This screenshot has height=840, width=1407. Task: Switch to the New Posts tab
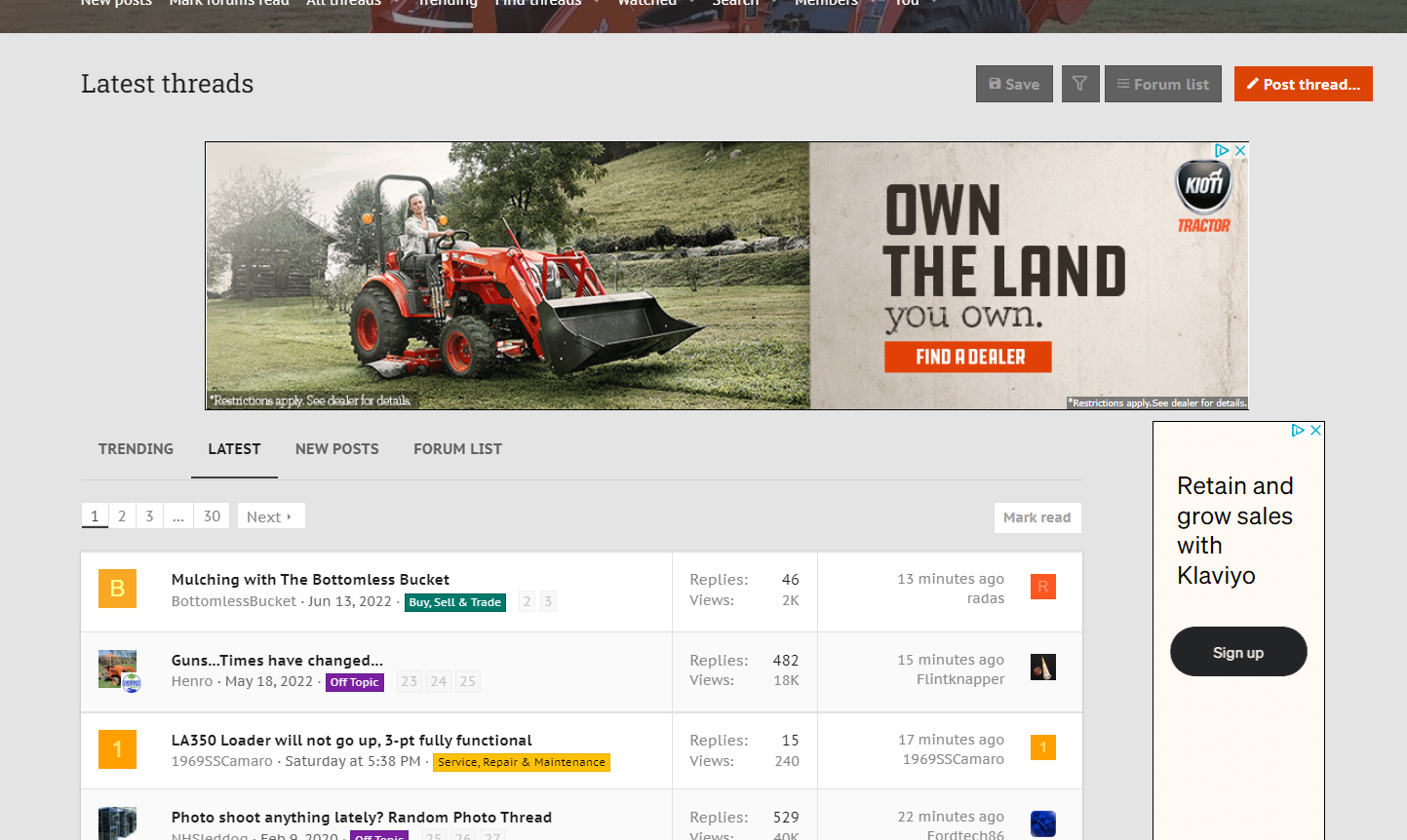pos(336,449)
